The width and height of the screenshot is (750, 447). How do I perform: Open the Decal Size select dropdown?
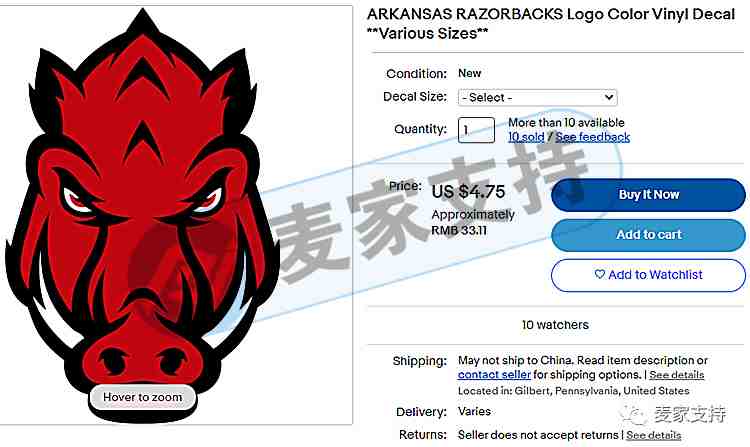tap(538, 98)
